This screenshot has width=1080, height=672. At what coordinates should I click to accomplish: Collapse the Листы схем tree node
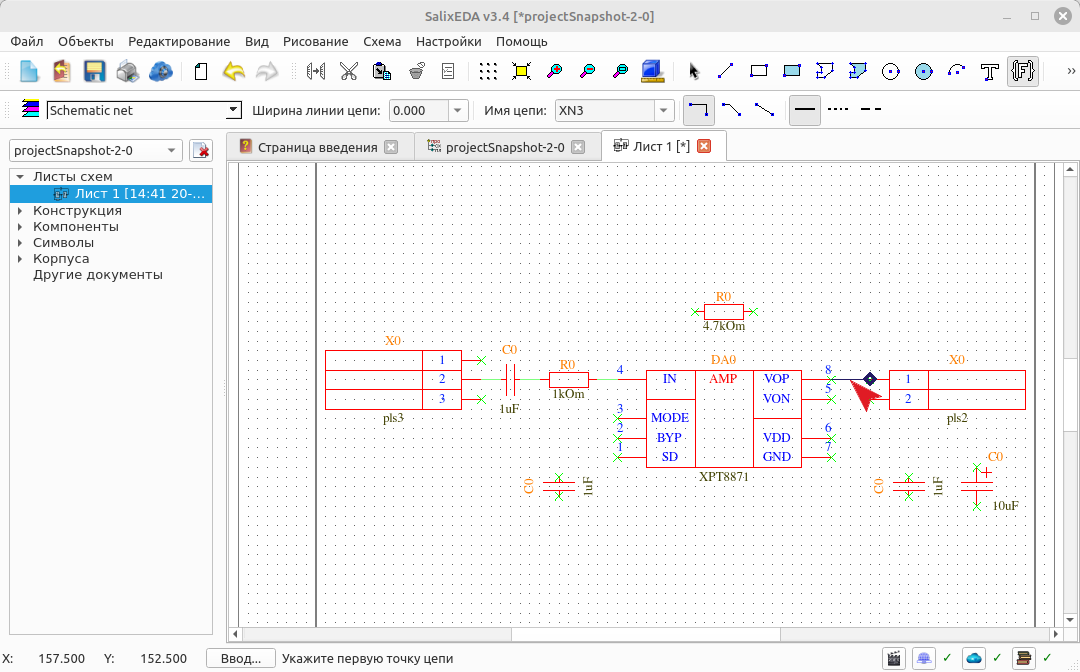[x=20, y=177]
